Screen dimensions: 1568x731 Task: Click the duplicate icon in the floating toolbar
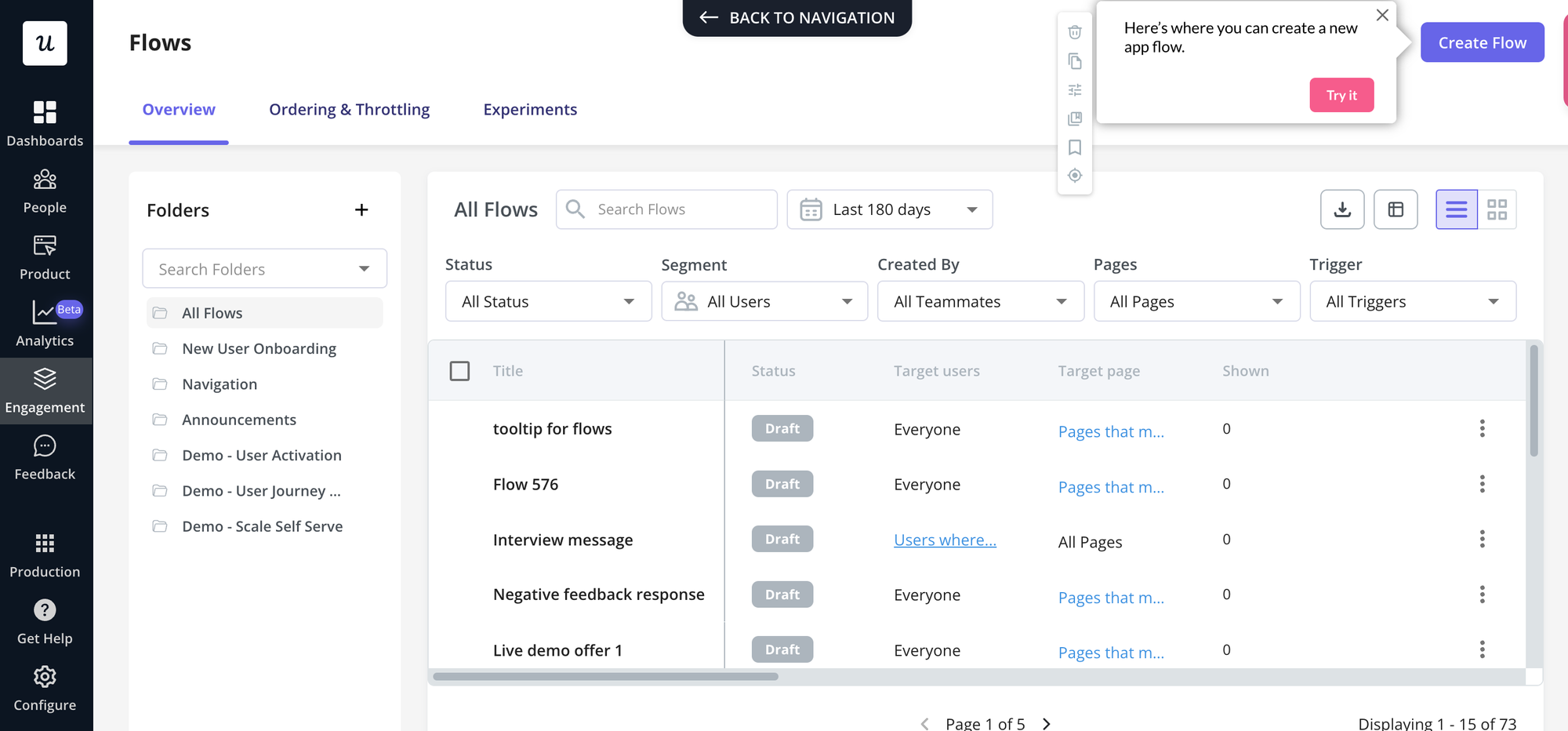(x=1075, y=61)
